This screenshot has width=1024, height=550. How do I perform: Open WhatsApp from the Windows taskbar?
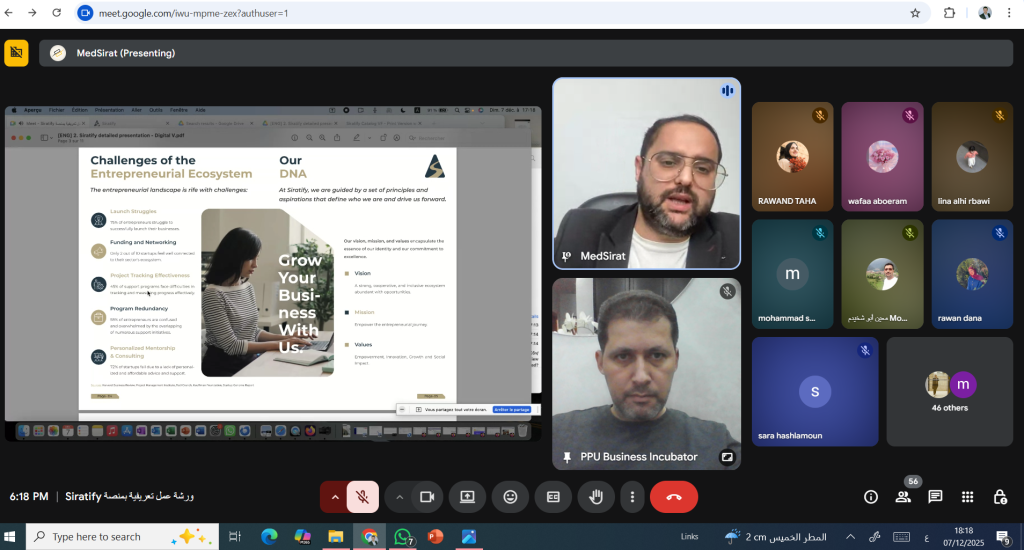[403, 537]
